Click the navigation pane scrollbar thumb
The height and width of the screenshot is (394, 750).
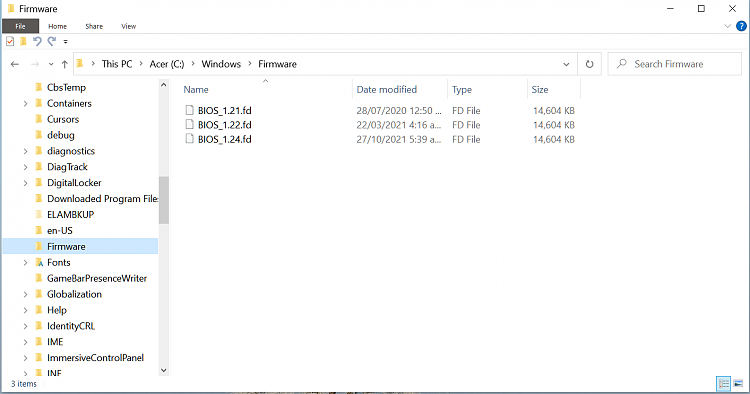[x=164, y=200]
